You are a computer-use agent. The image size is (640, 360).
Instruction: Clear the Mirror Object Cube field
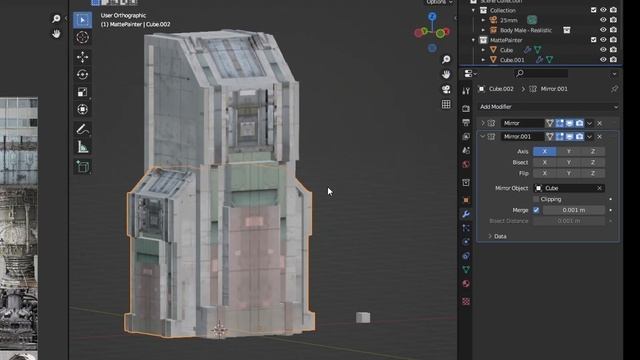599,188
